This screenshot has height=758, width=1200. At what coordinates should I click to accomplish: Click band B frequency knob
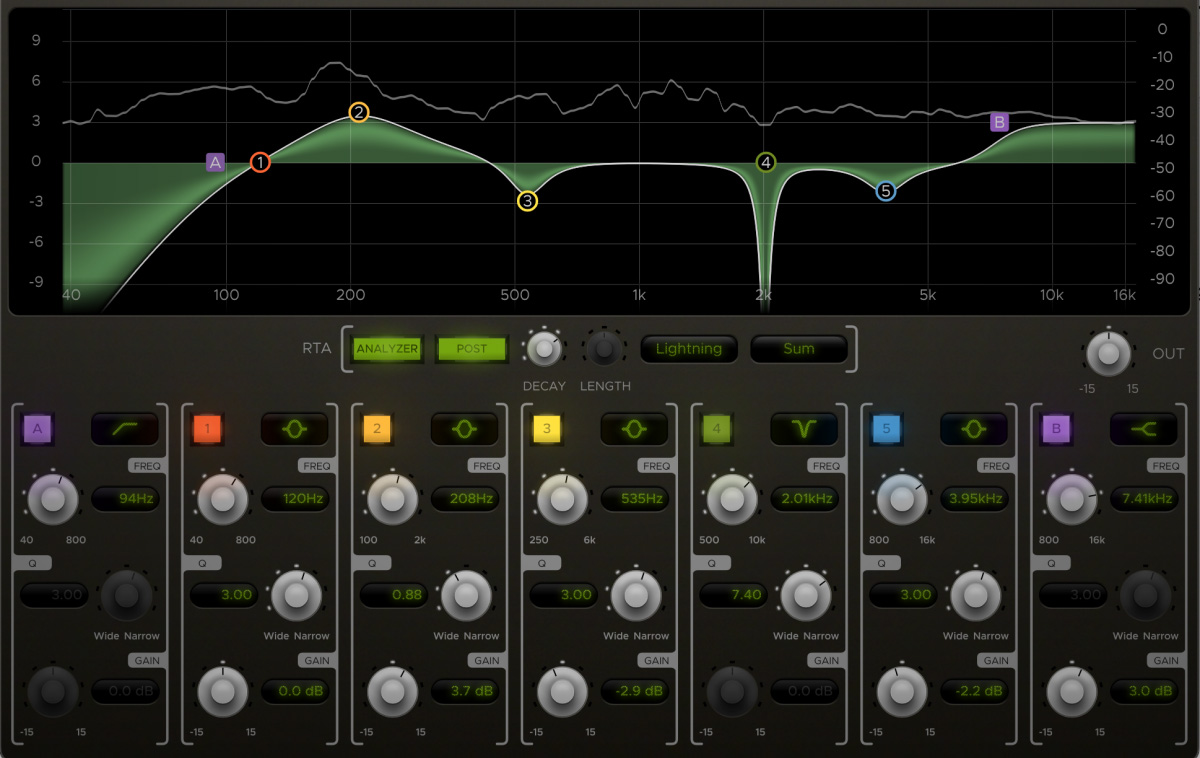pyautogui.click(x=1073, y=499)
